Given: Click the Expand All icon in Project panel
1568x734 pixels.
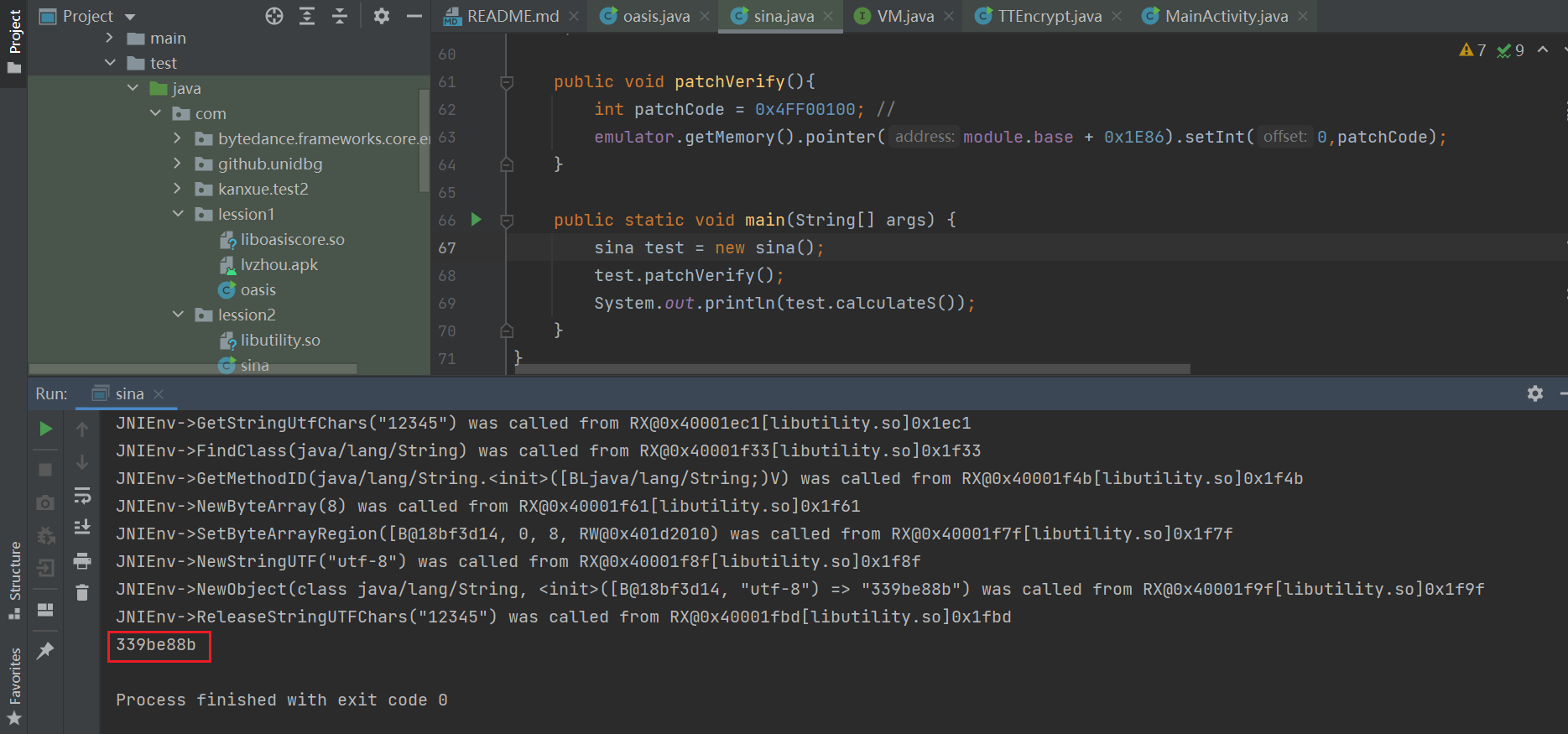Looking at the screenshot, I should coord(307,16).
